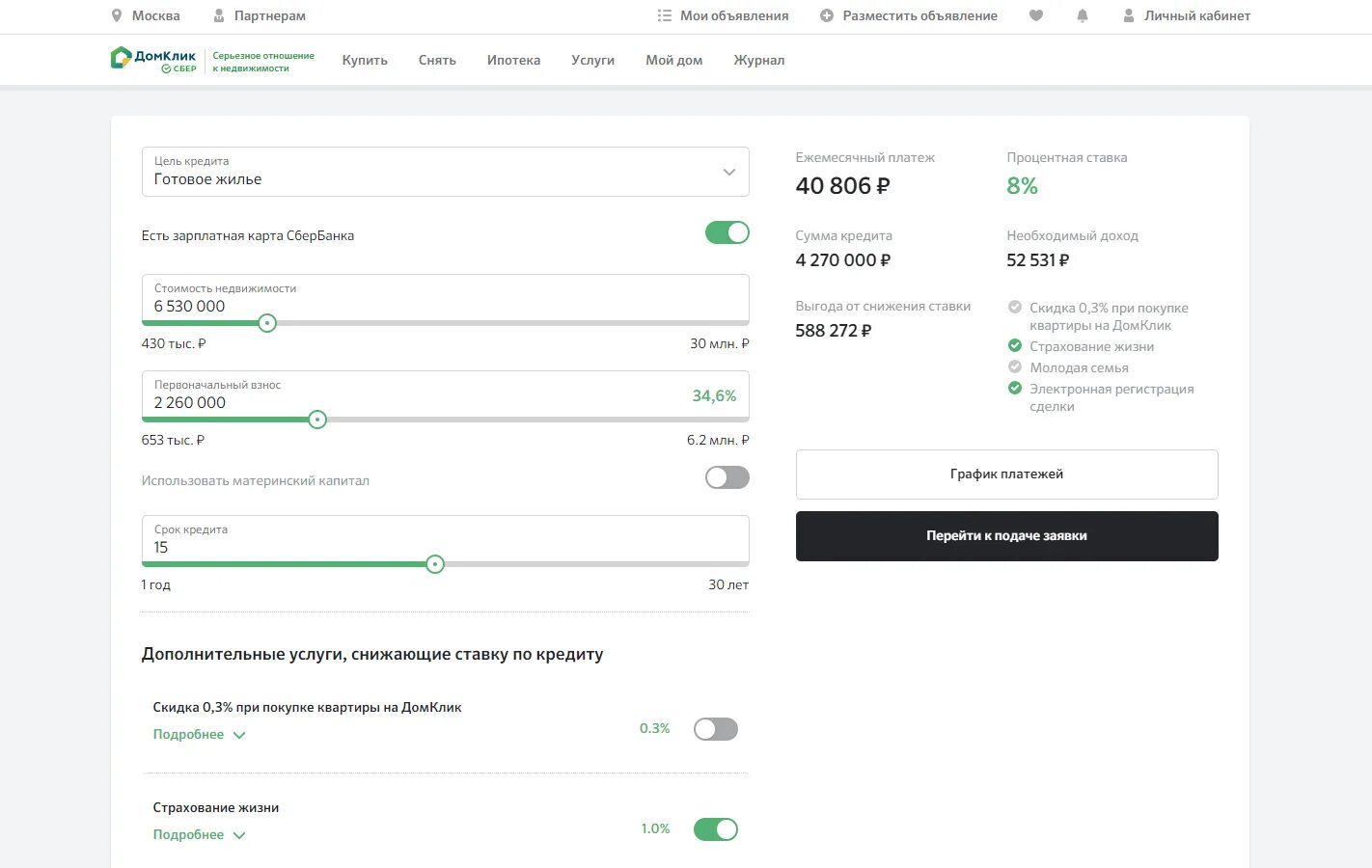Screen dimensions: 1372x868
Task: Click Разместить объявление link
Action: [x=920, y=15]
